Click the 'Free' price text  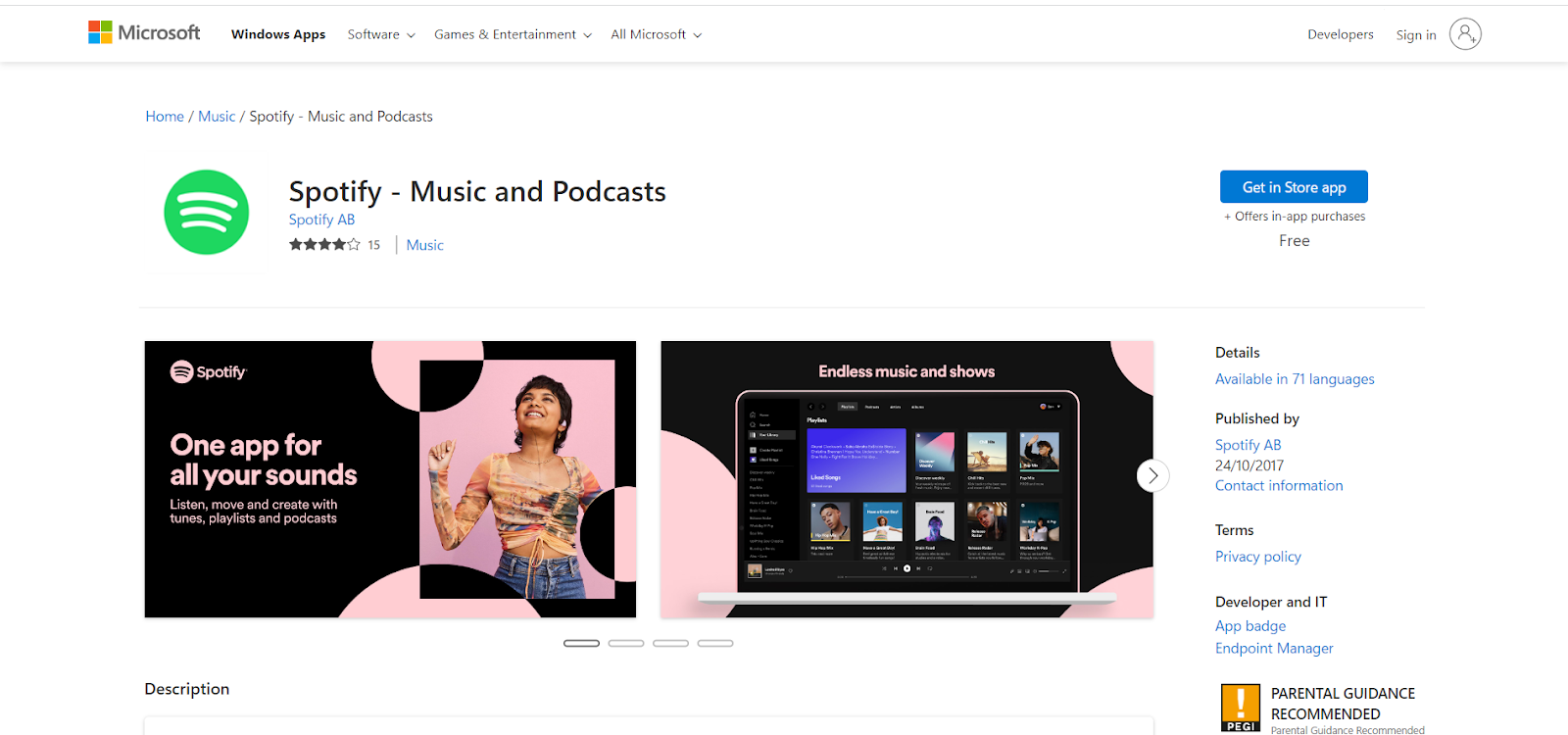tap(1294, 241)
